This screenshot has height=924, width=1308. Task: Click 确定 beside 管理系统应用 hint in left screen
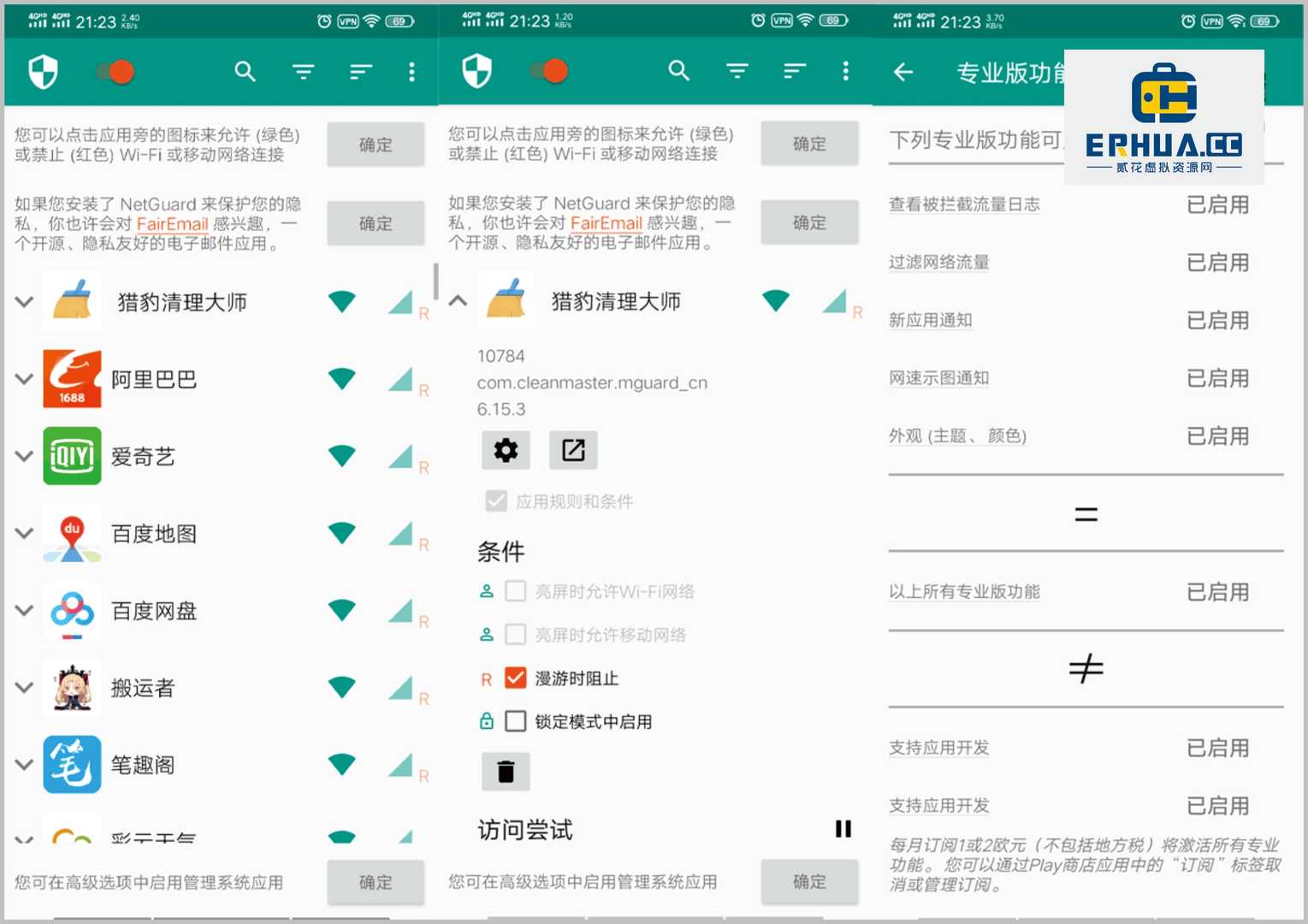pyautogui.click(x=376, y=882)
